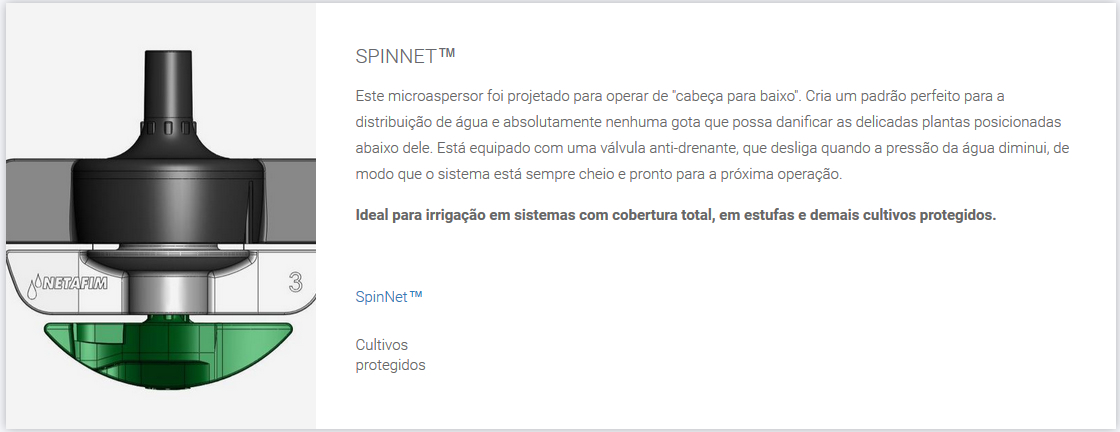Click the quoted phrase "cabeça para baixo"

pos(735,95)
